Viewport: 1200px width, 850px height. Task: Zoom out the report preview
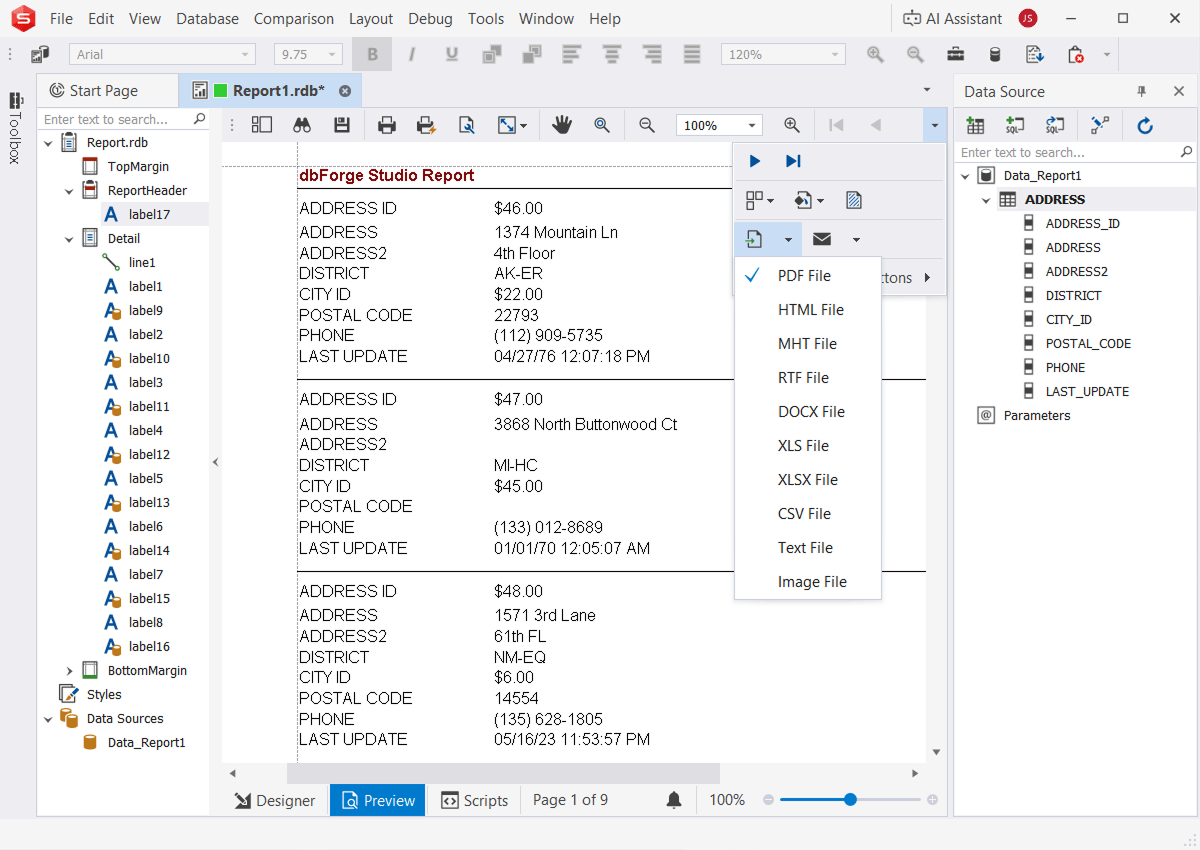coord(647,125)
